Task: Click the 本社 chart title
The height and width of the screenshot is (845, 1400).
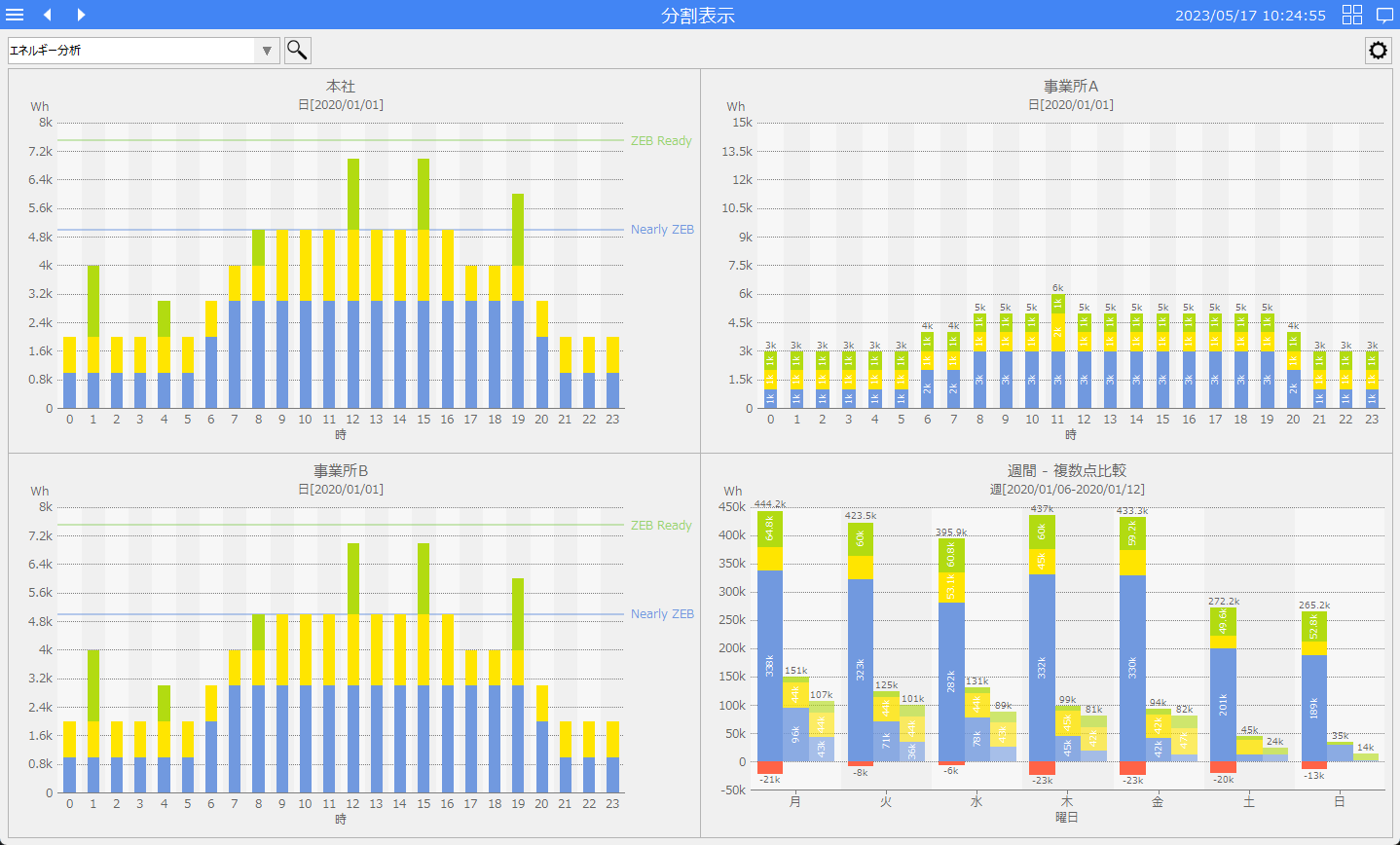Action: 341,87
